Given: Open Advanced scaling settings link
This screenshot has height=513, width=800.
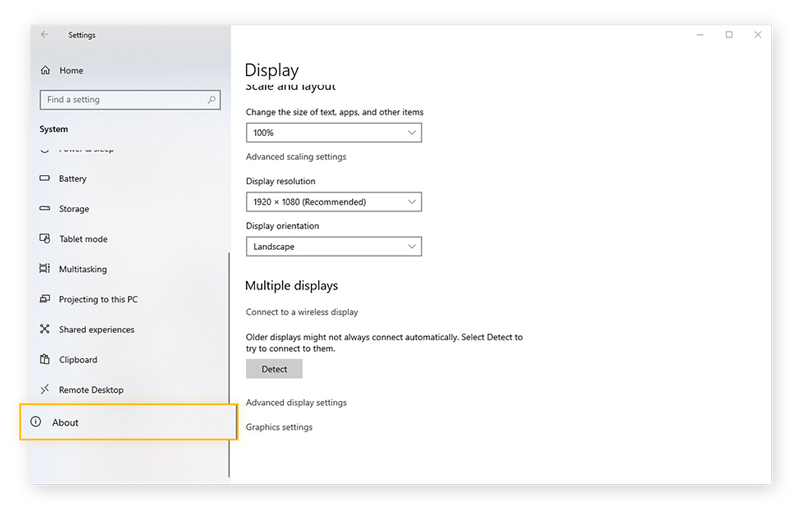Looking at the screenshot, I should point(296,157).
